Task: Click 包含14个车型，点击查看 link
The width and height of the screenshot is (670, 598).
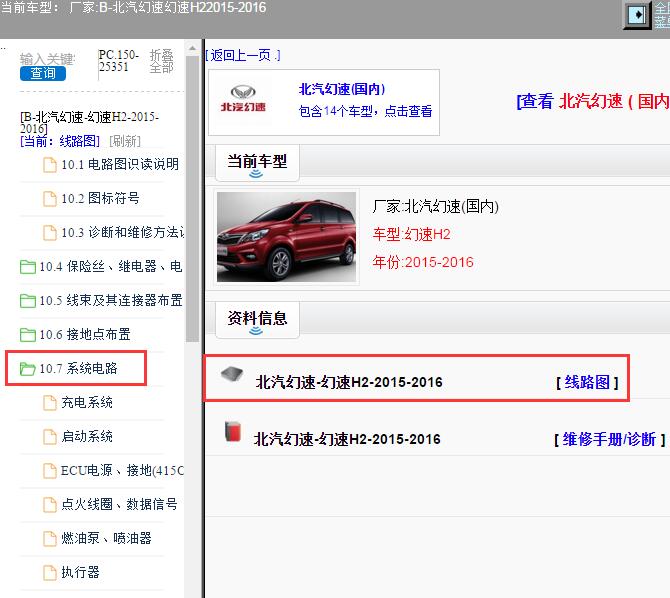Action: click(365, 111)
